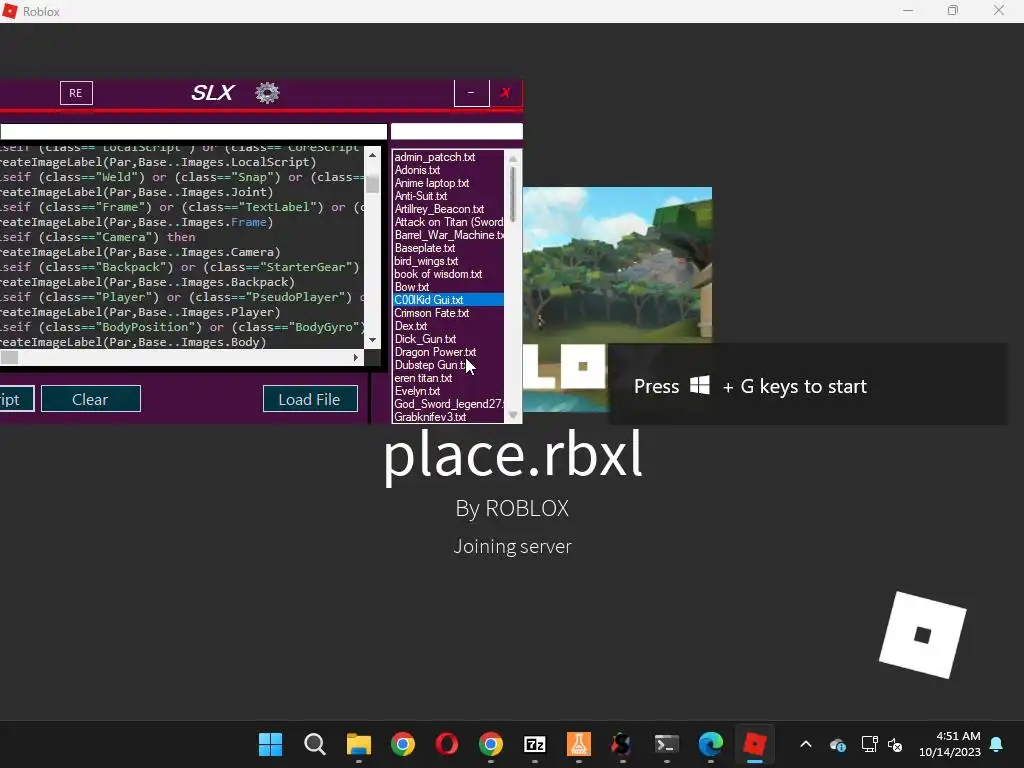Image resolution: width=1024 pixels, height=768 pixels.
Task: Click script list scrollbar down arrow
Action: pos(513,415)
